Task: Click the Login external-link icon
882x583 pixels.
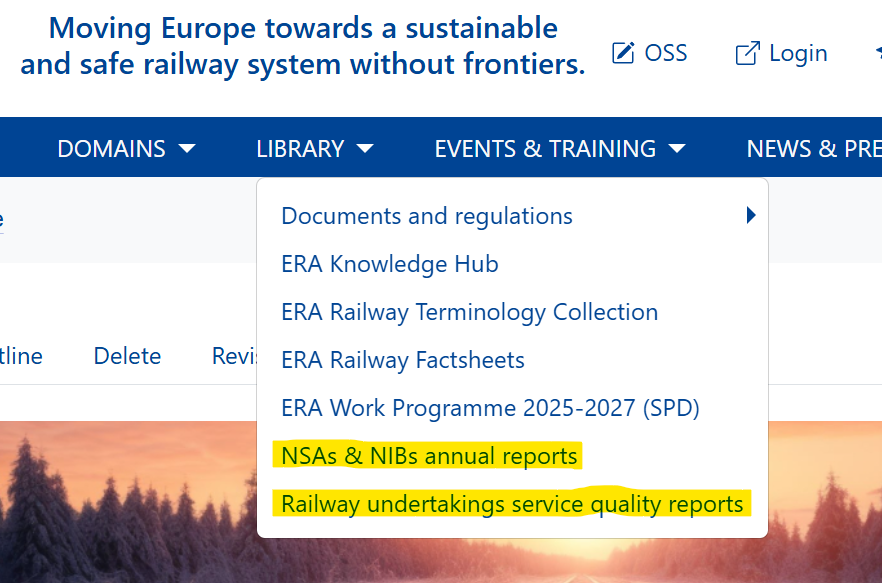Action: [747, 53]
